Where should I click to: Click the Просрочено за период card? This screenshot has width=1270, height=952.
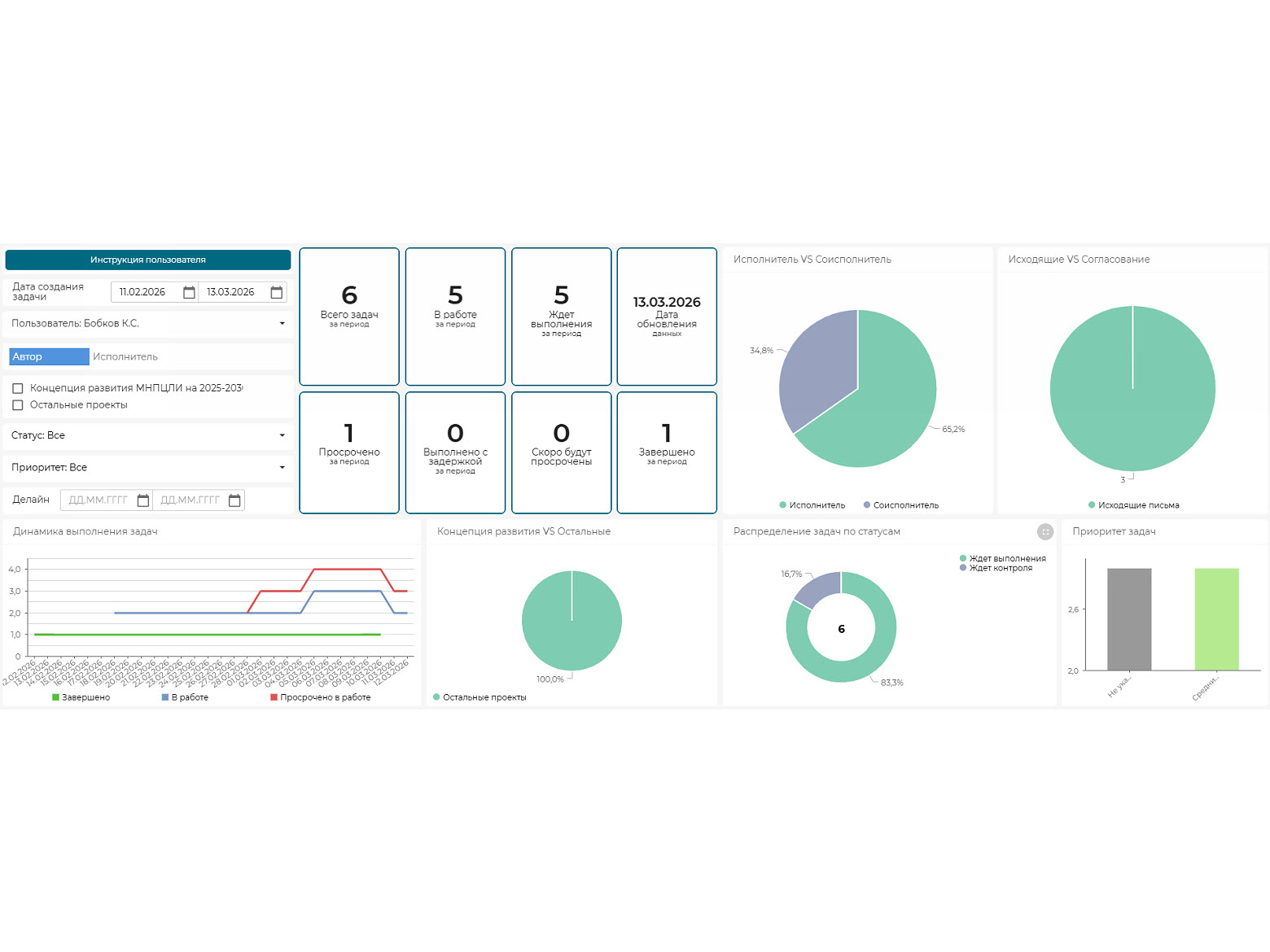click(x=349, y=452)
